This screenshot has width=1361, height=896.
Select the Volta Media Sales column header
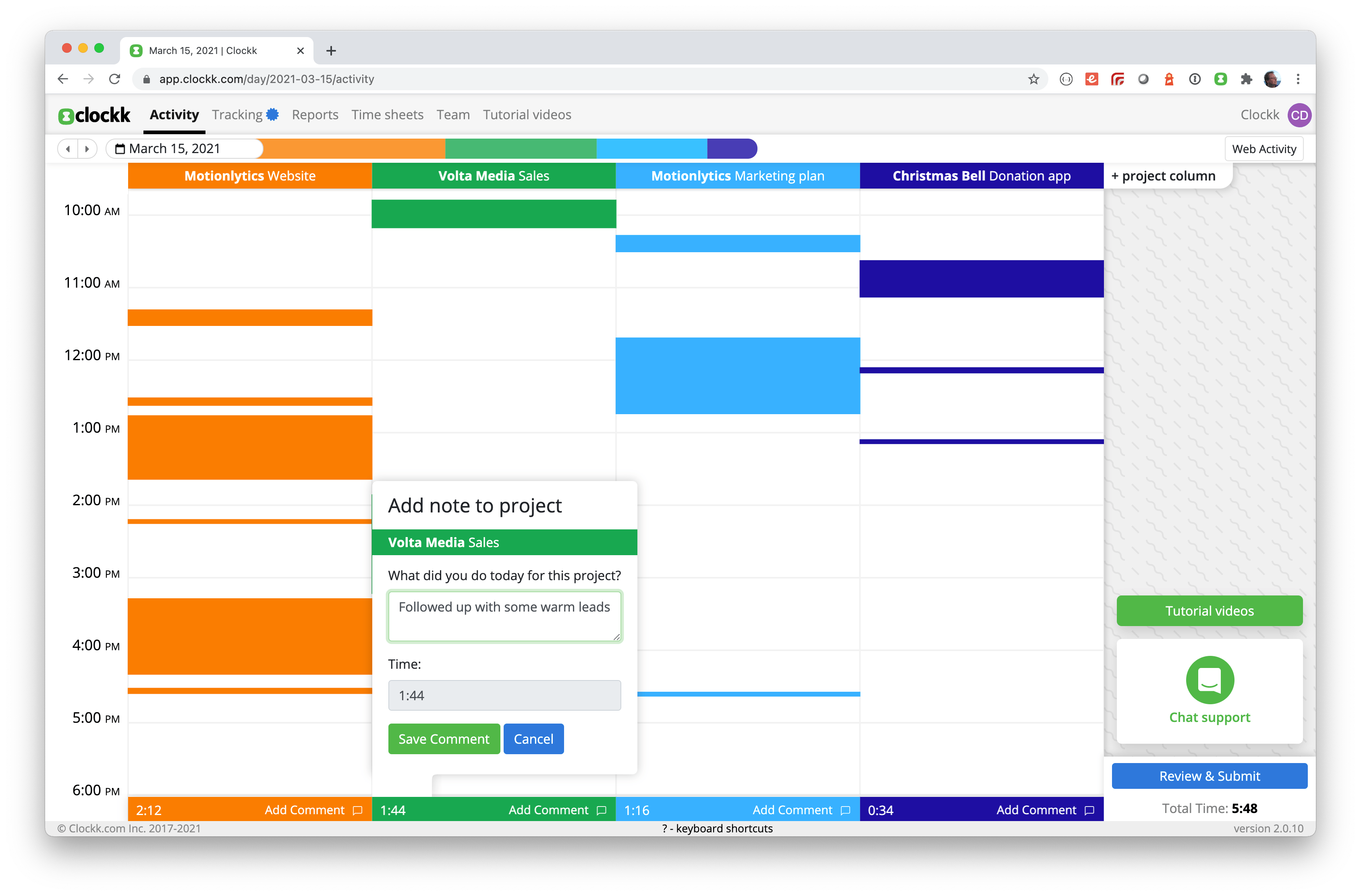point(494,176)
